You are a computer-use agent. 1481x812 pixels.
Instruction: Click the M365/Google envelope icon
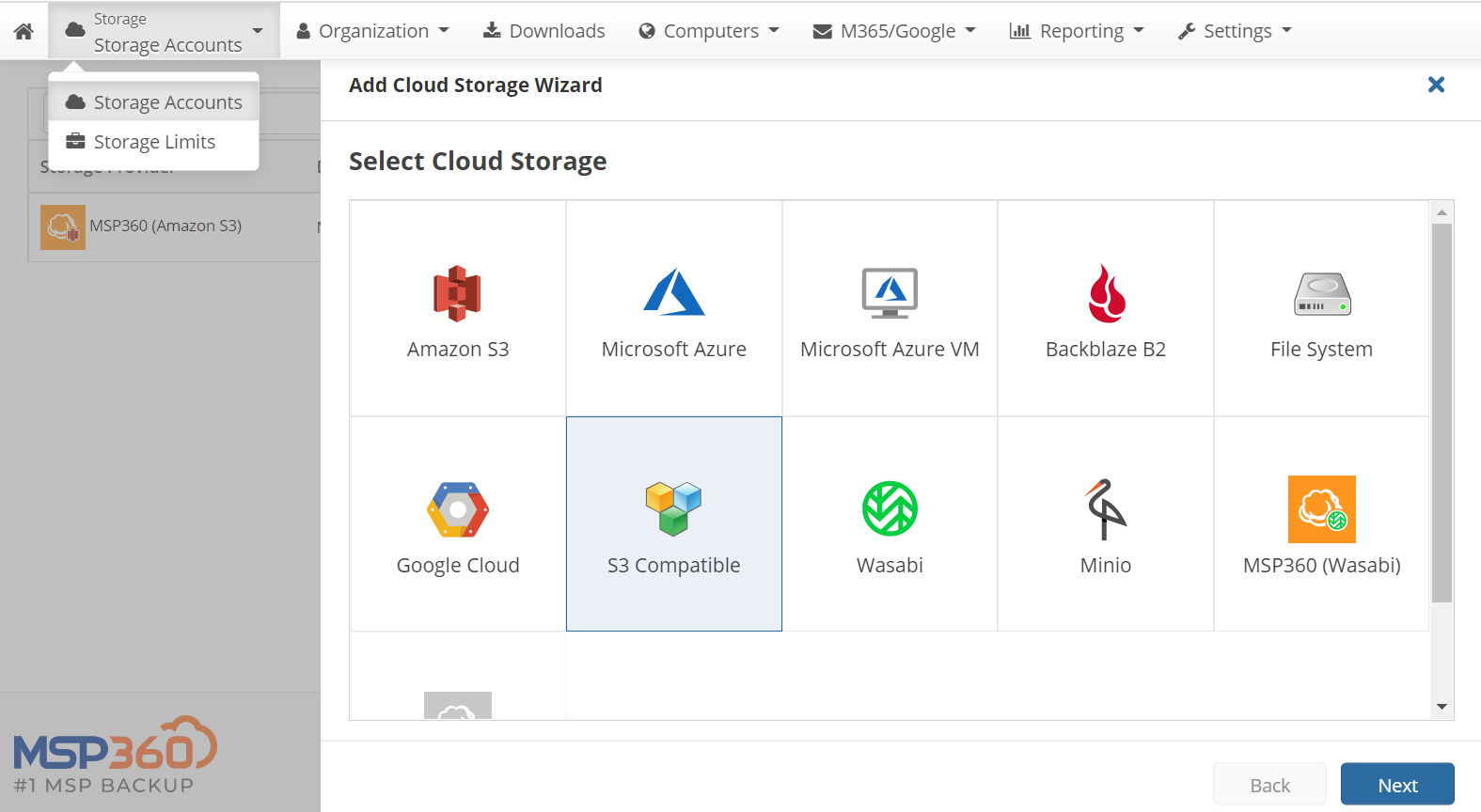click(823, 31)
